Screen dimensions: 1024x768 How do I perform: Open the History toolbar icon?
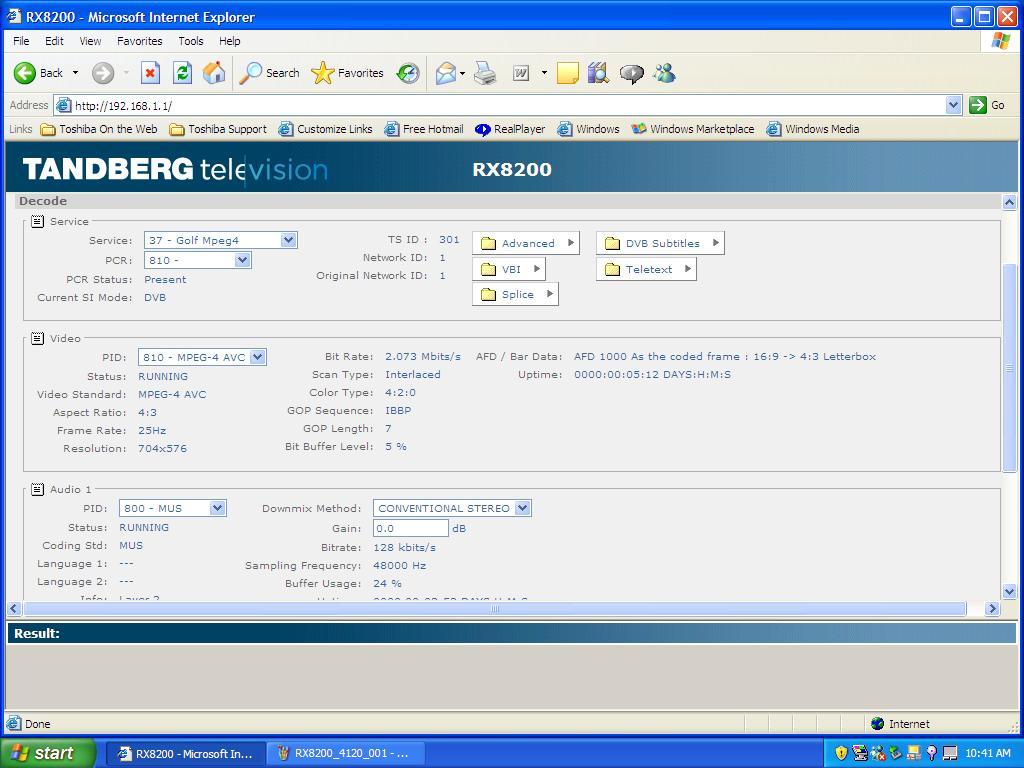408,73
